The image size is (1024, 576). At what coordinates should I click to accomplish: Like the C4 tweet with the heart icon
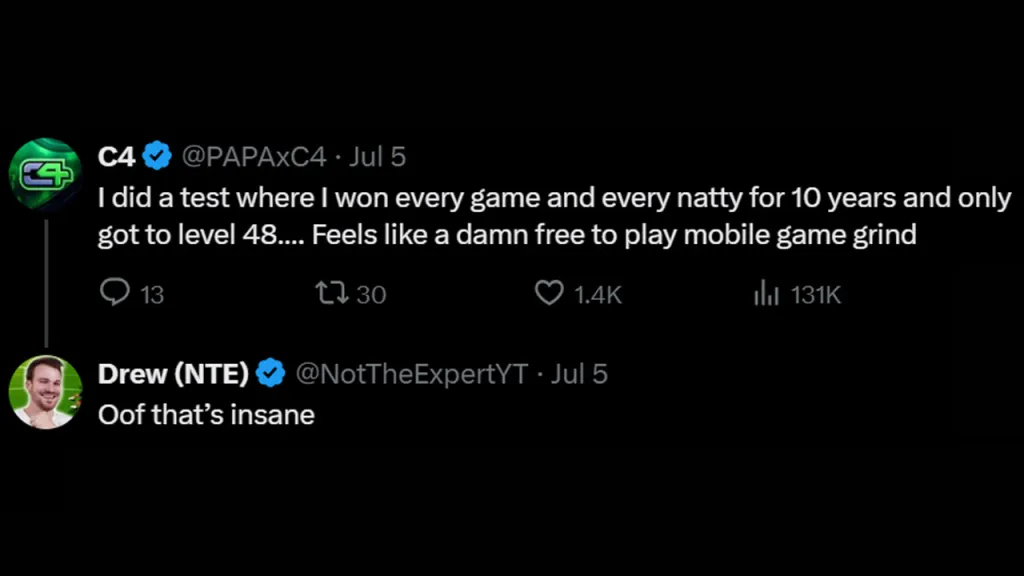tap(549, 293)
